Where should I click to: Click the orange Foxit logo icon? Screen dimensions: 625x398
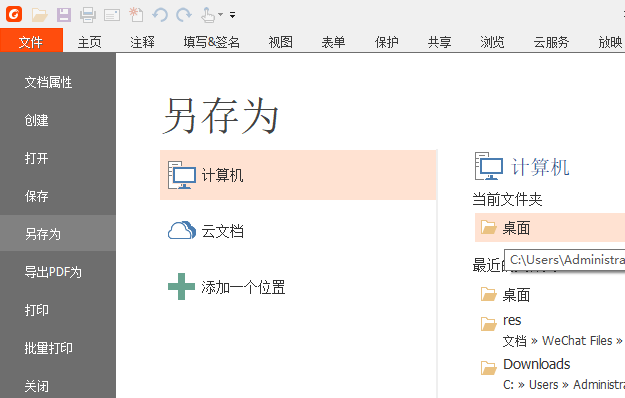[x=14, y=14]
